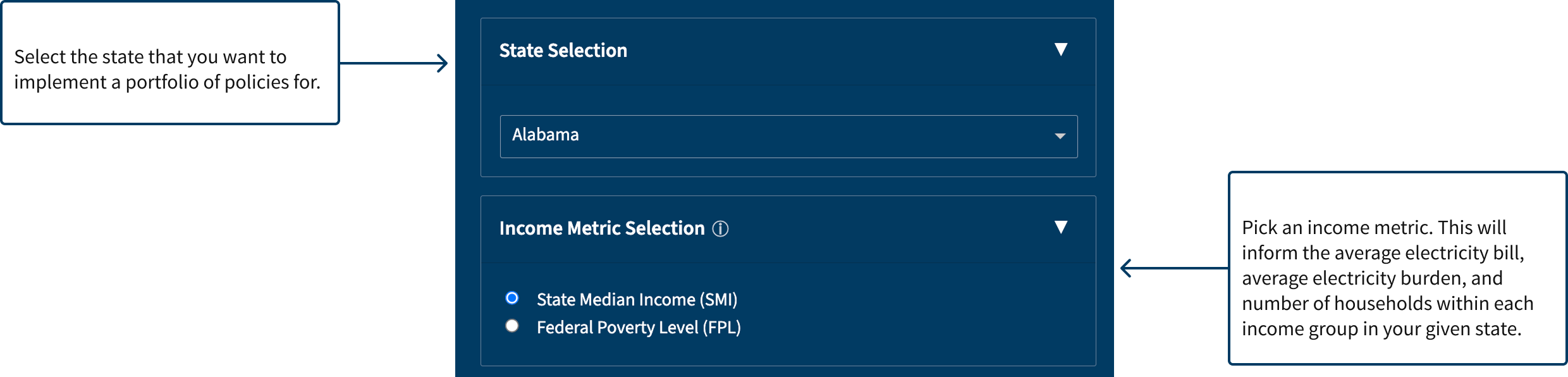Click the "Select the state" instruction box
1568x377 pixels.
170,63
